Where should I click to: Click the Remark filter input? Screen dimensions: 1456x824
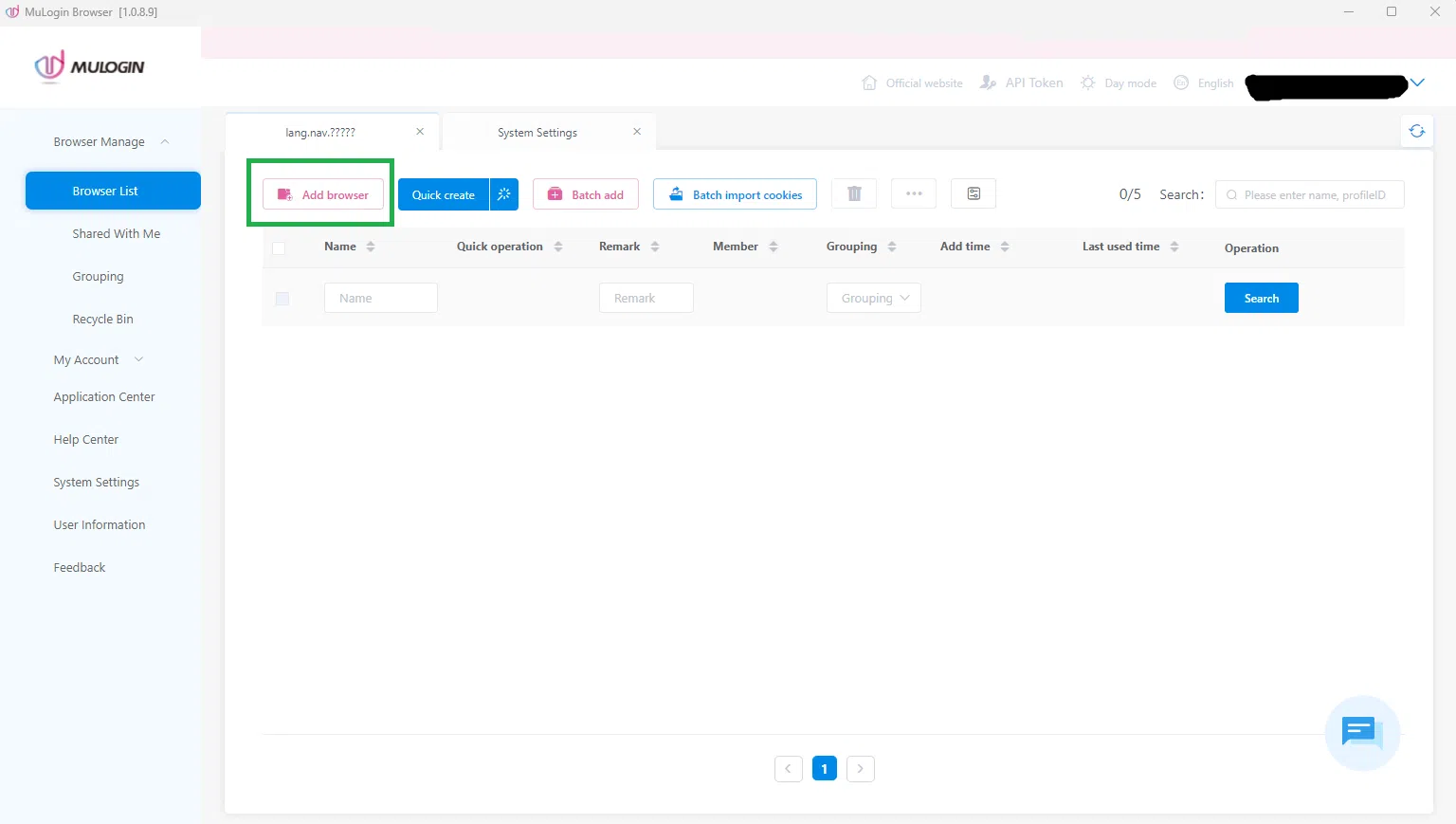(x=646, y=298)
